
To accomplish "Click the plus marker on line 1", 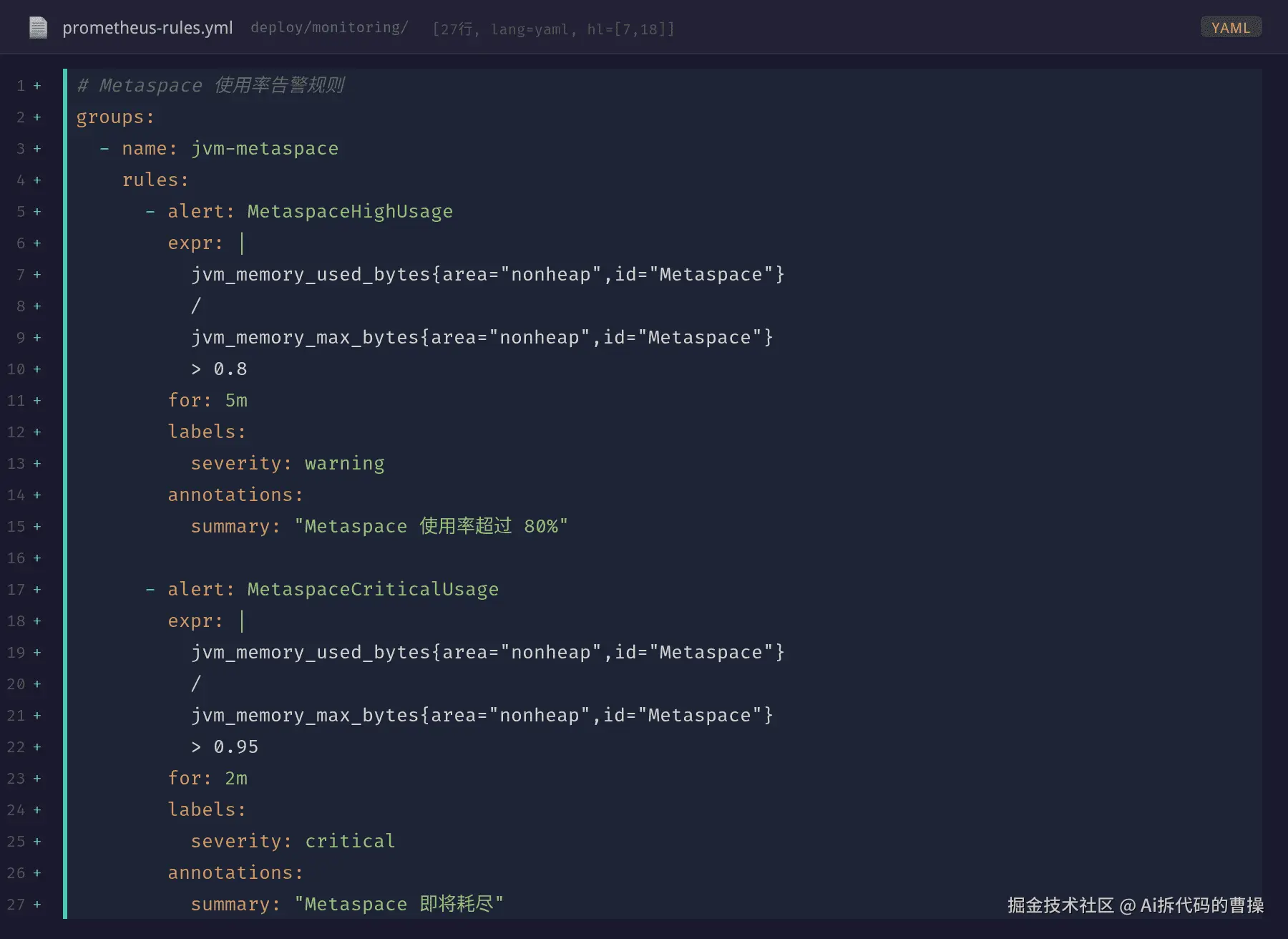I will click(x=37, y=86).
